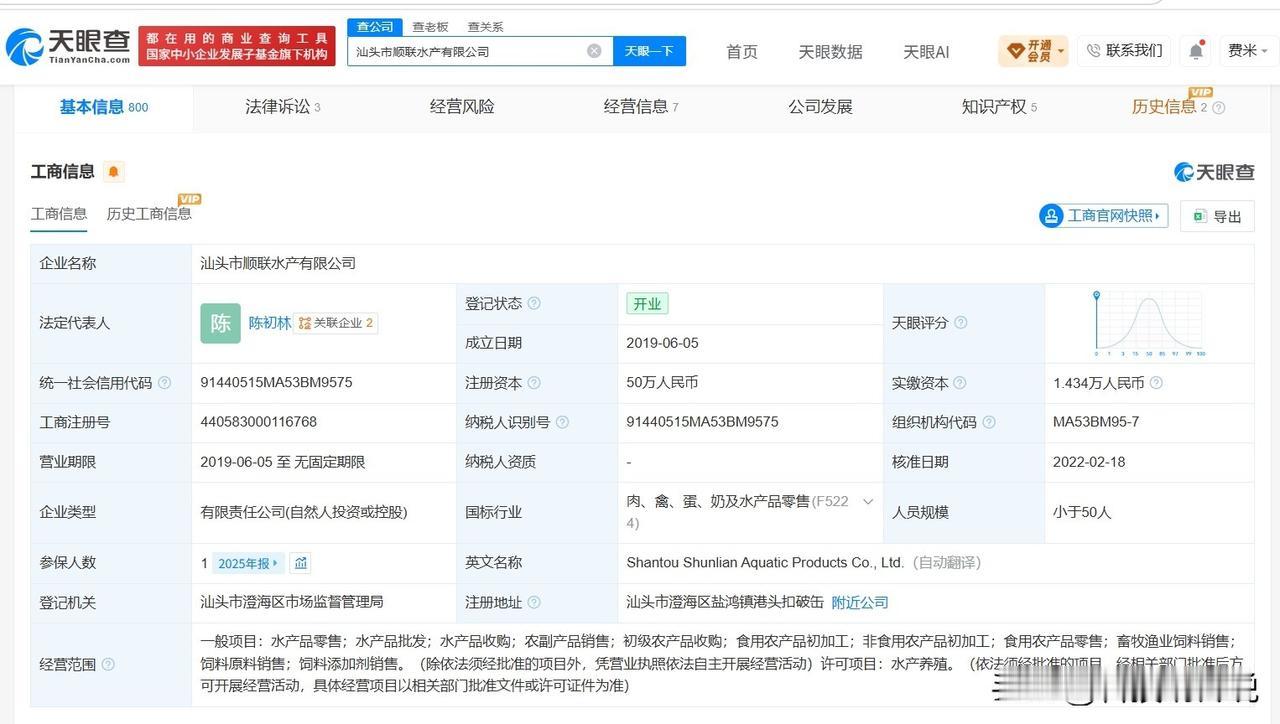Open the 费米 account dropdown
The width and height of the screenshot is (1280, 724).
click(1248, 51)
